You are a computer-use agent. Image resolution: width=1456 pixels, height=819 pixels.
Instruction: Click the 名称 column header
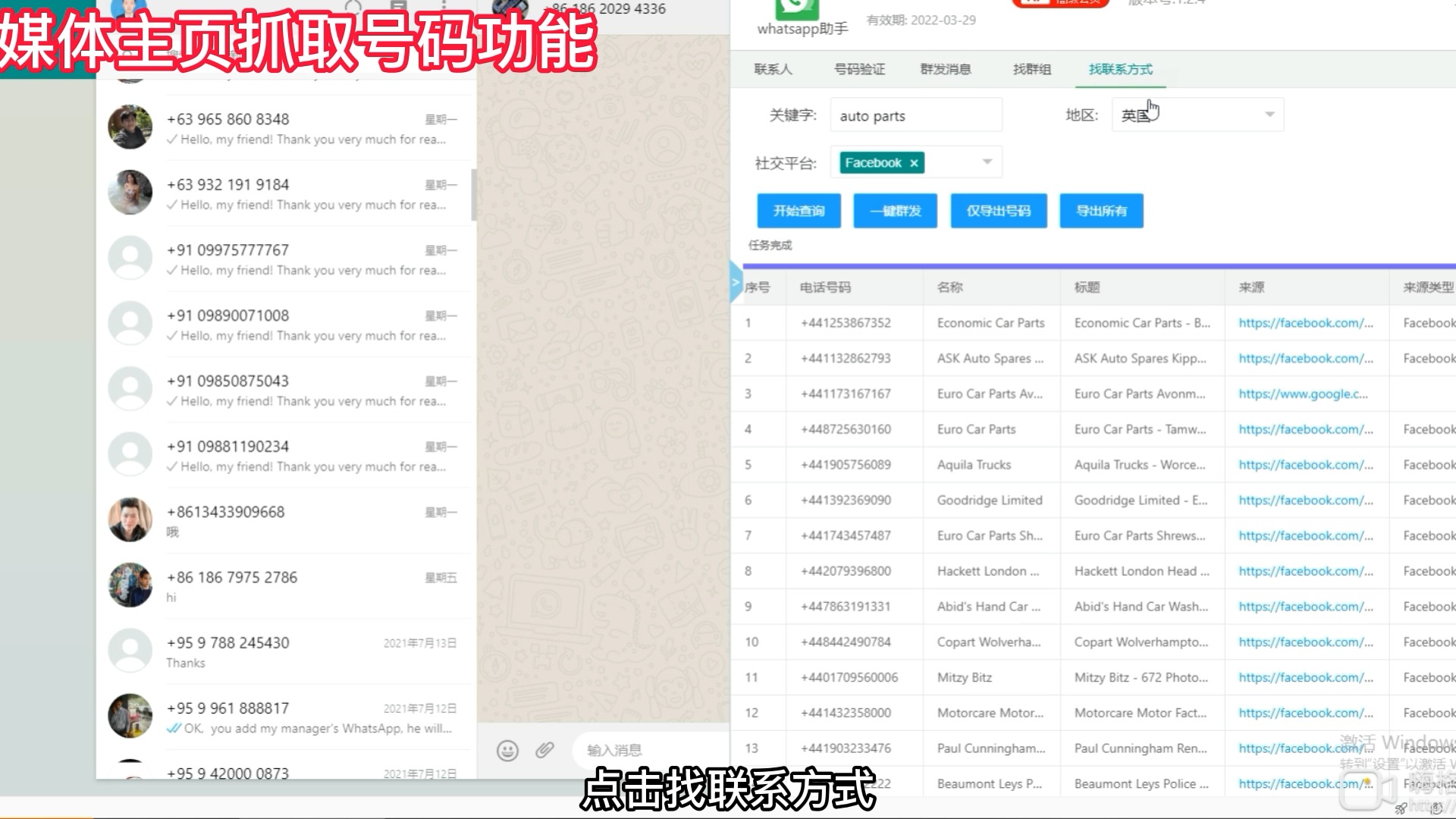click(x=949, y=287)
